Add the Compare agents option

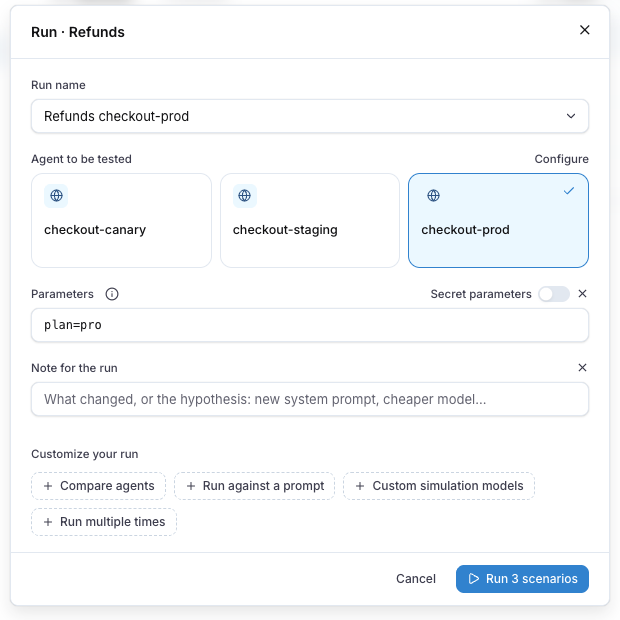[x=99, y=486]
